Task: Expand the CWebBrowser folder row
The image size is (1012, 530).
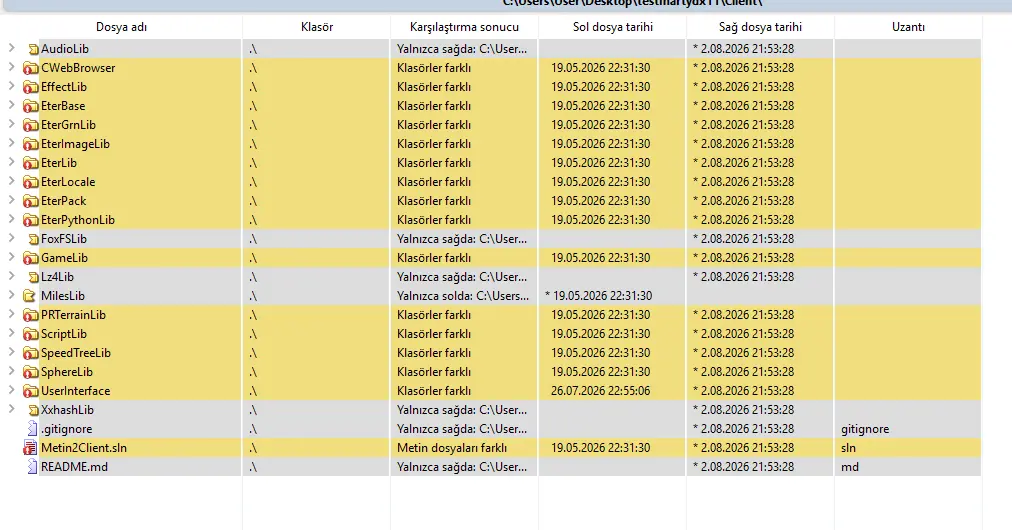Action: 12,66
